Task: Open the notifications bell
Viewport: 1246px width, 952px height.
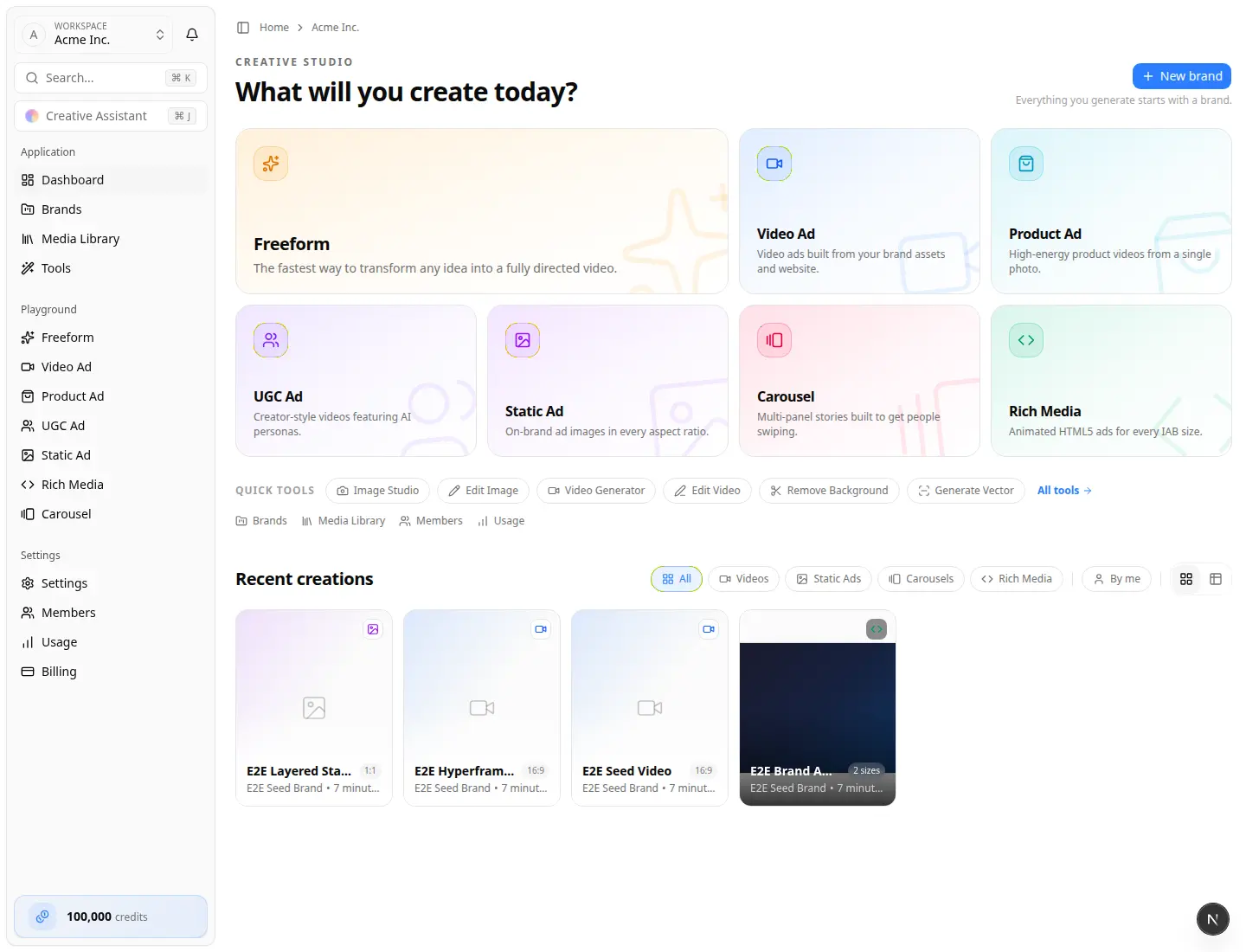Action: (192, 35)
